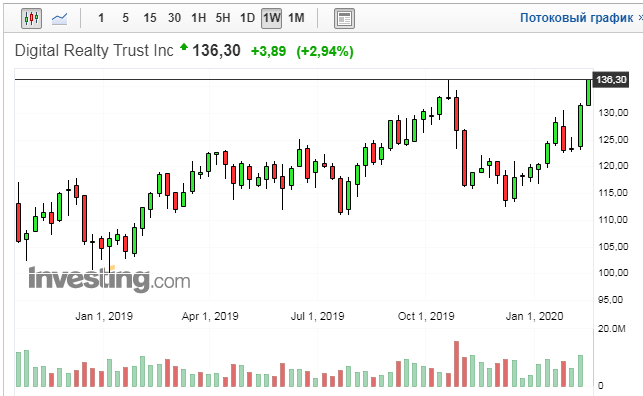Choose the 30 minute interval
Viewport: 643px width, 396px height.
point(174,18)
